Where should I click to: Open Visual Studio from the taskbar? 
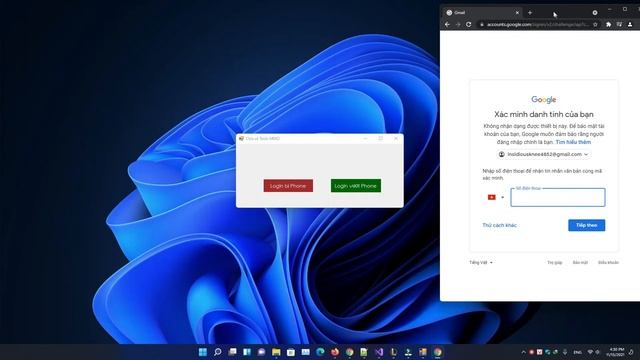coord(379,352)
